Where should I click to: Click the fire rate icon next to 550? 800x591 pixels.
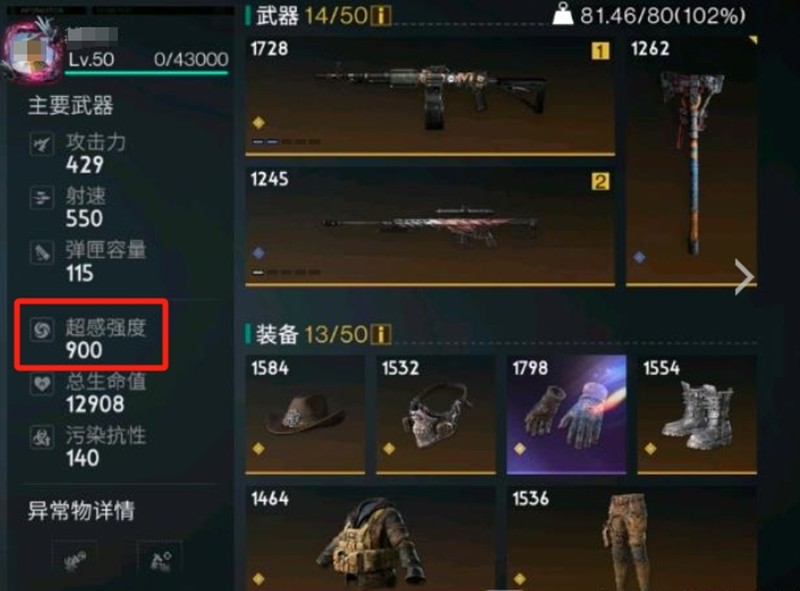pos(42,198)
